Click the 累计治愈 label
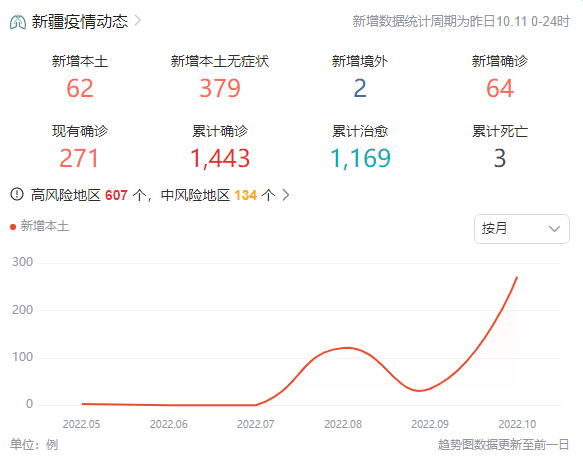The image size is (583, 471). click(360, 131)
